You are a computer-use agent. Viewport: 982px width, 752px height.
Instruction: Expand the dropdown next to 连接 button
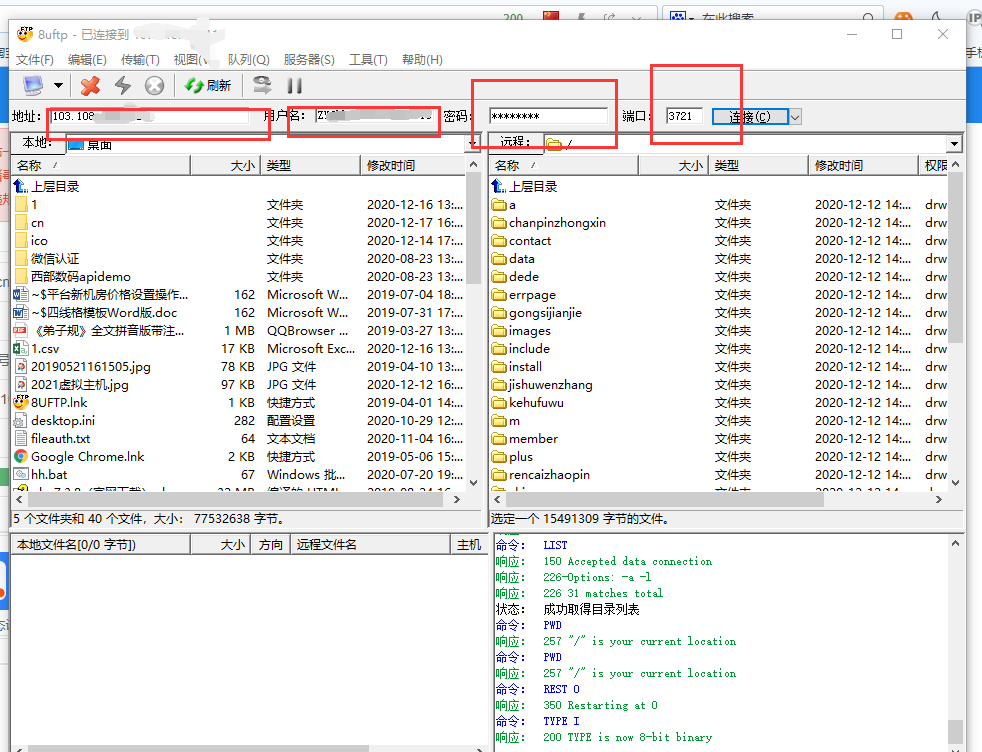click(x=795, y=117)
